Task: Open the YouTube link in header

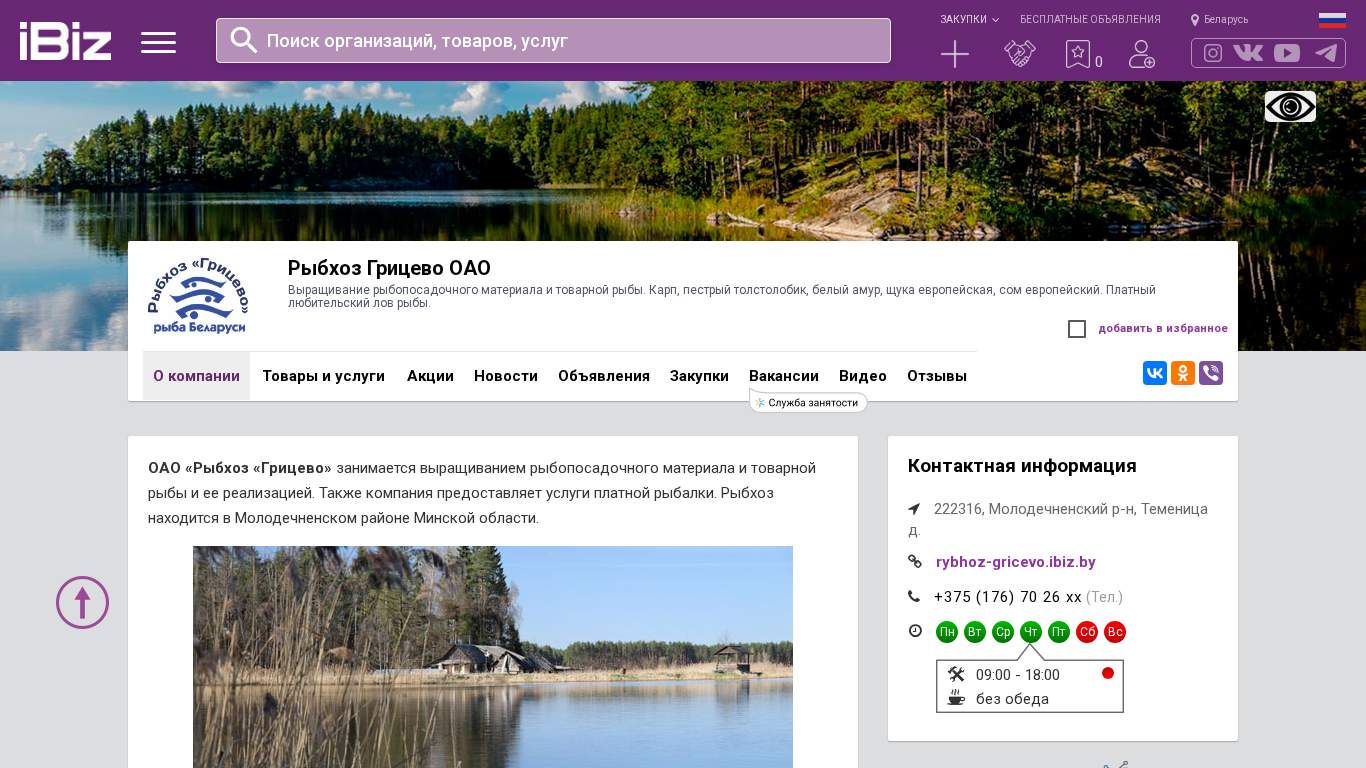Action: click(x=1287, y=53)
